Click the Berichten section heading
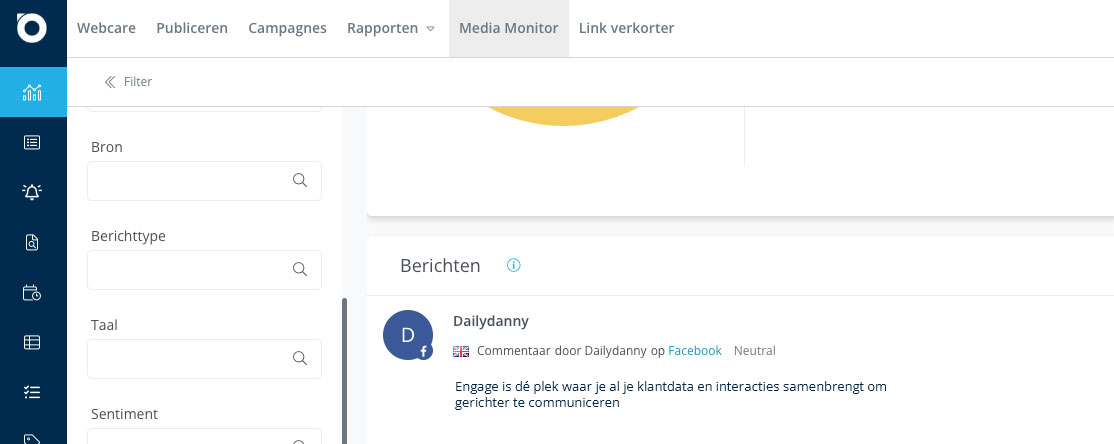The height and width of the screenshot is (444, 1114). pyautogui.click(x=440, y=266)
